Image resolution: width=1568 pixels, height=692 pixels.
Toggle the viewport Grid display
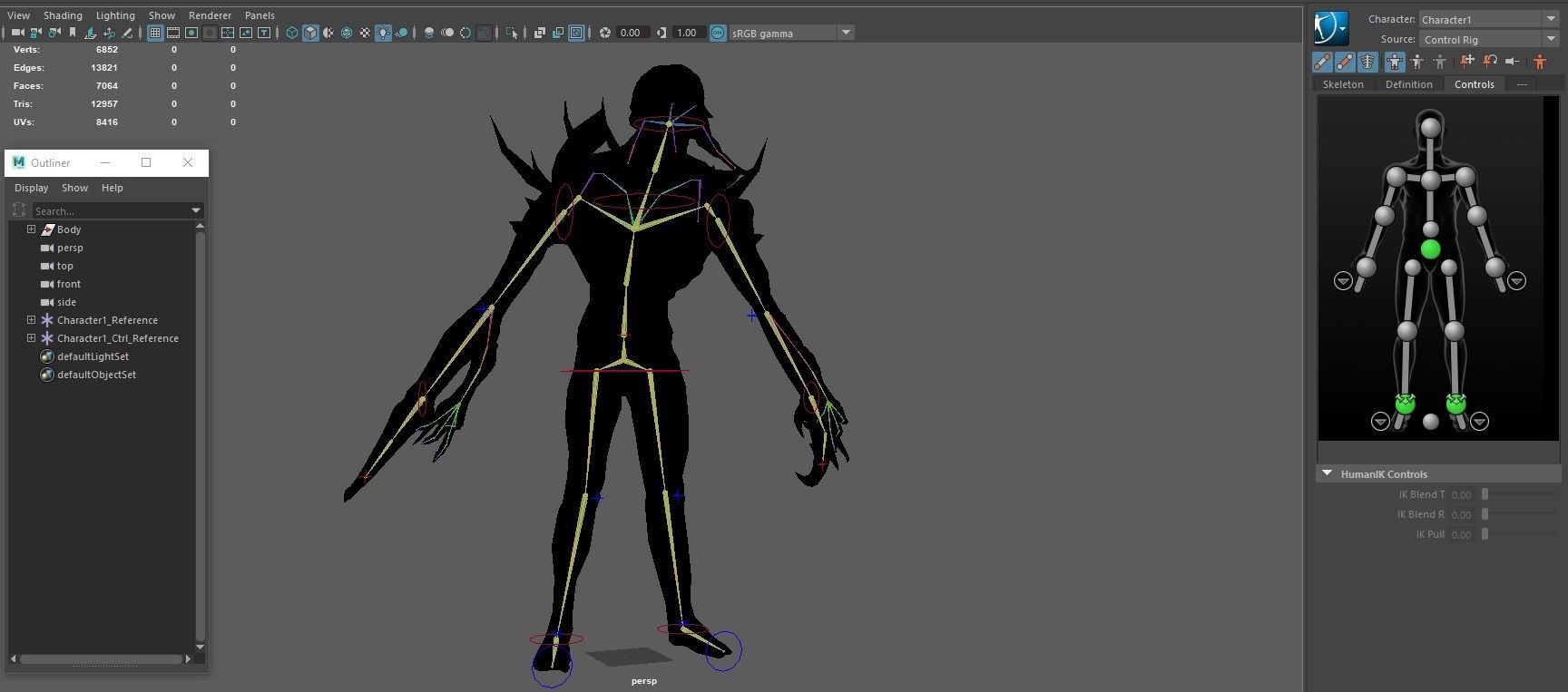(x=155, y=33)
